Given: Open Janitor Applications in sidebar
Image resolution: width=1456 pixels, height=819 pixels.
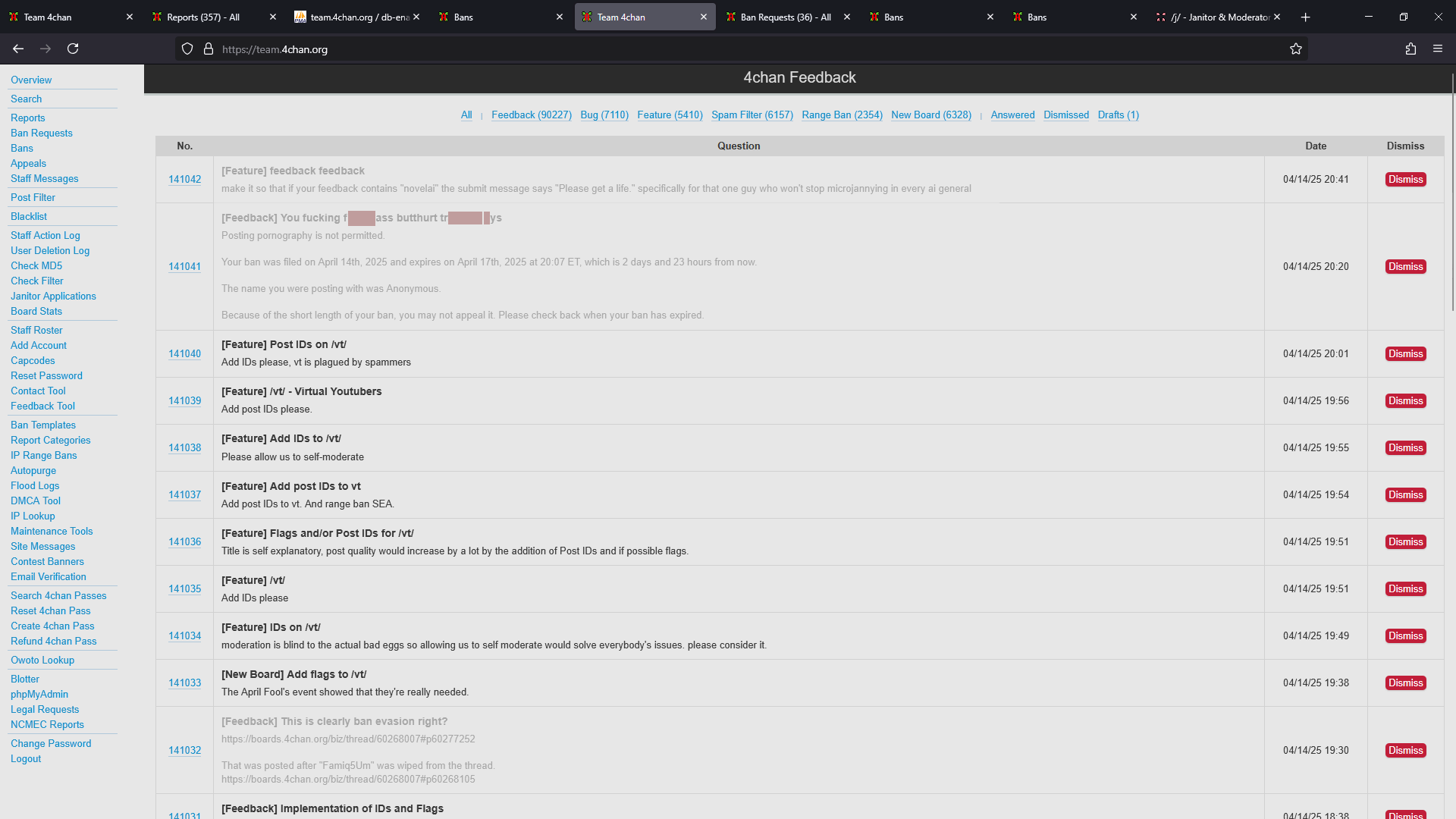Looking at the screenshot, I should pos(53,297).
